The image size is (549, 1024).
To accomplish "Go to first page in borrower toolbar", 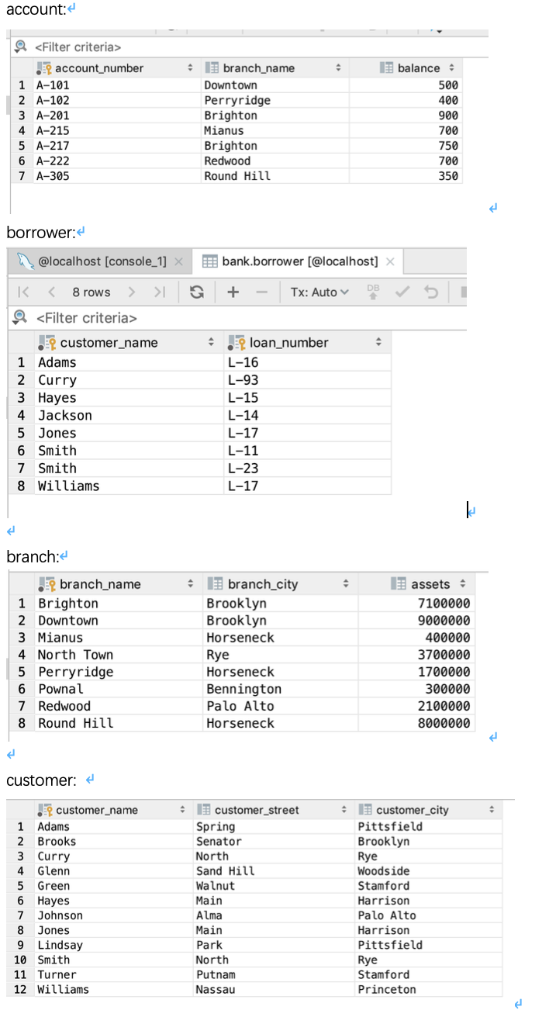I will (x=24, y=292).
